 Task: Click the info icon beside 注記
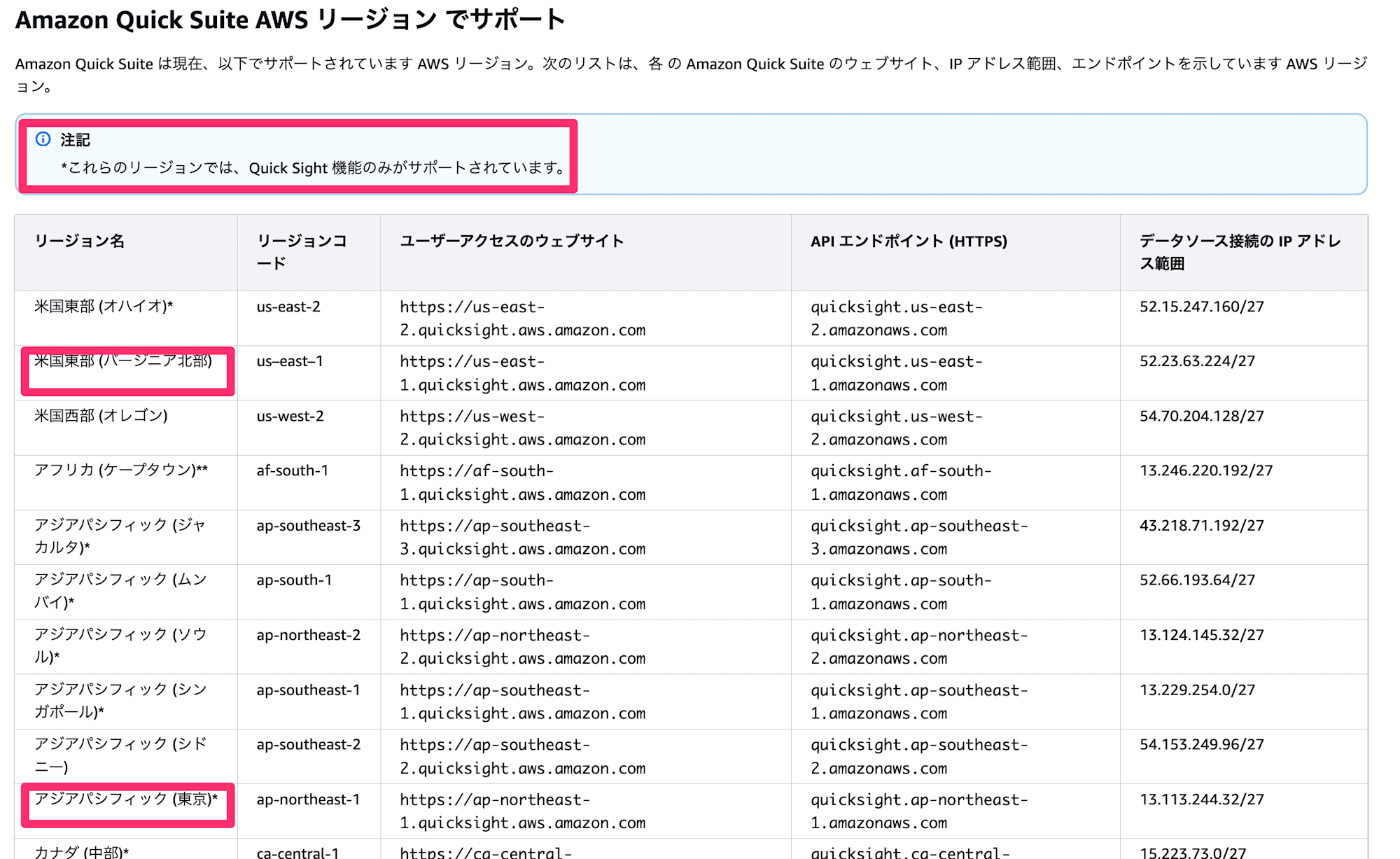(x=43, y=139)
